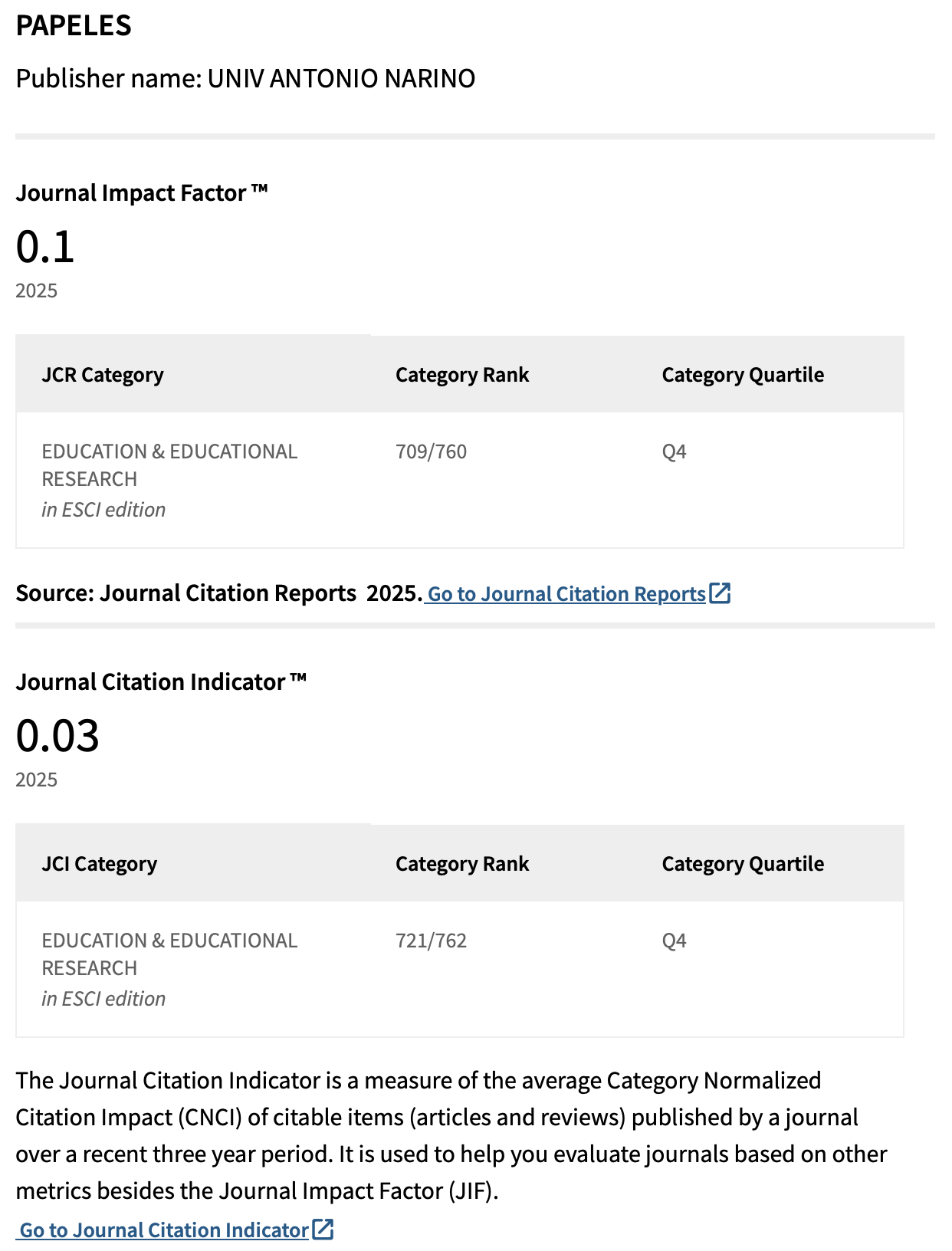Click Category Rank header in JCR table

click(x=462, y=375)
